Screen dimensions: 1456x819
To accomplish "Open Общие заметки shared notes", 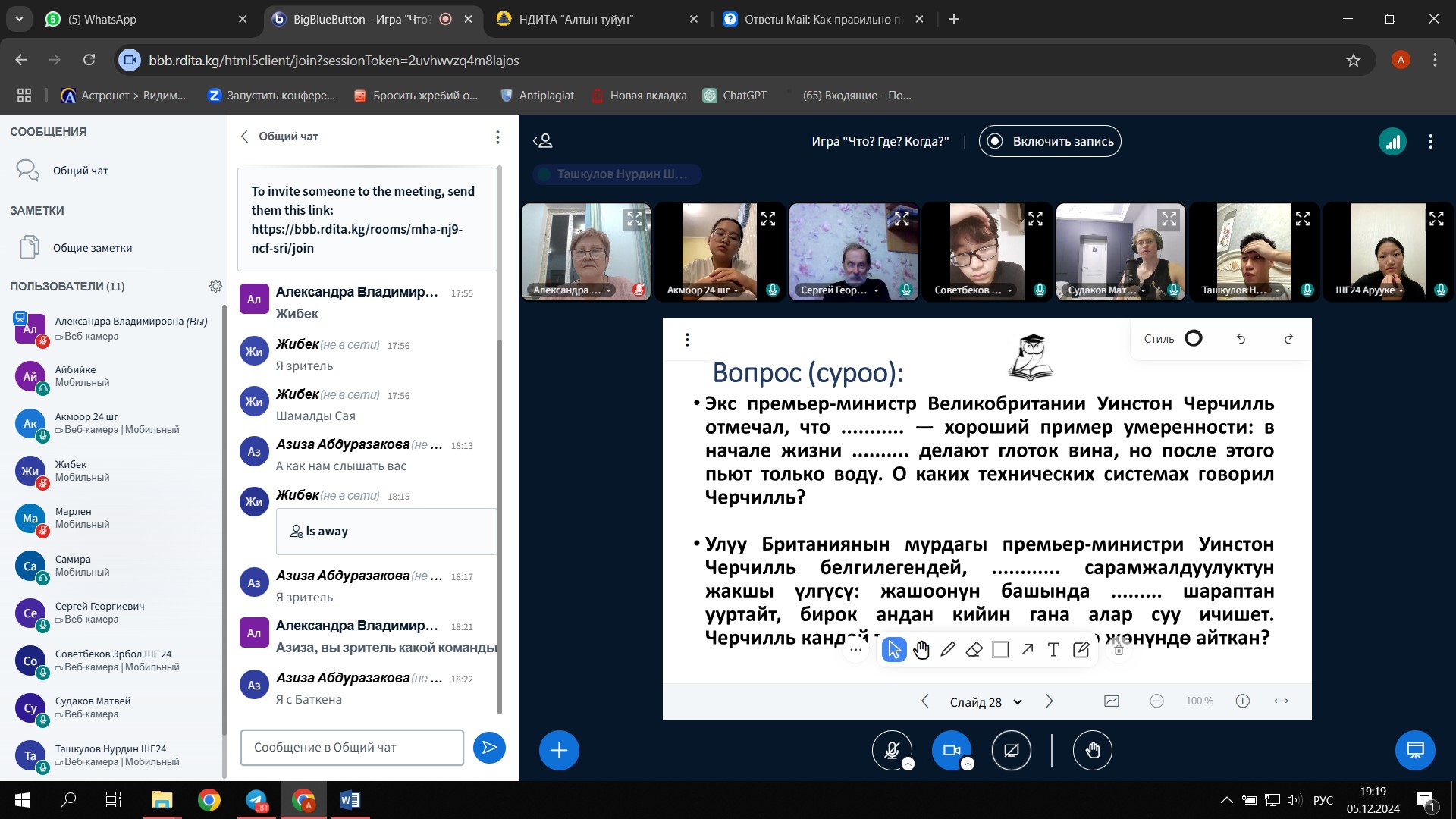I will point(92,248).
